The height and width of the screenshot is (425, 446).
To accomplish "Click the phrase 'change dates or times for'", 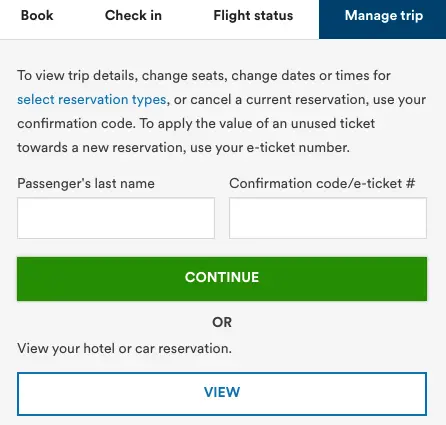I will 311,76.
